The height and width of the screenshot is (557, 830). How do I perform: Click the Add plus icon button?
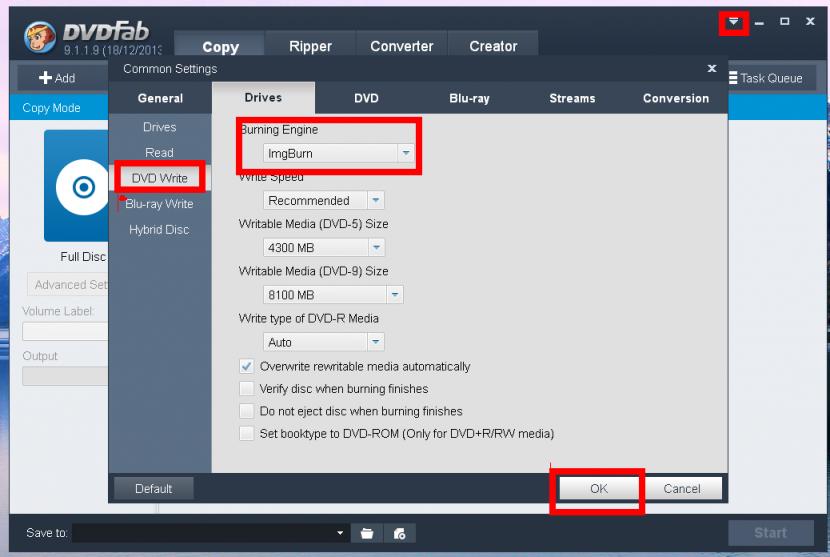pyautogui.click(x=57, y=78)
